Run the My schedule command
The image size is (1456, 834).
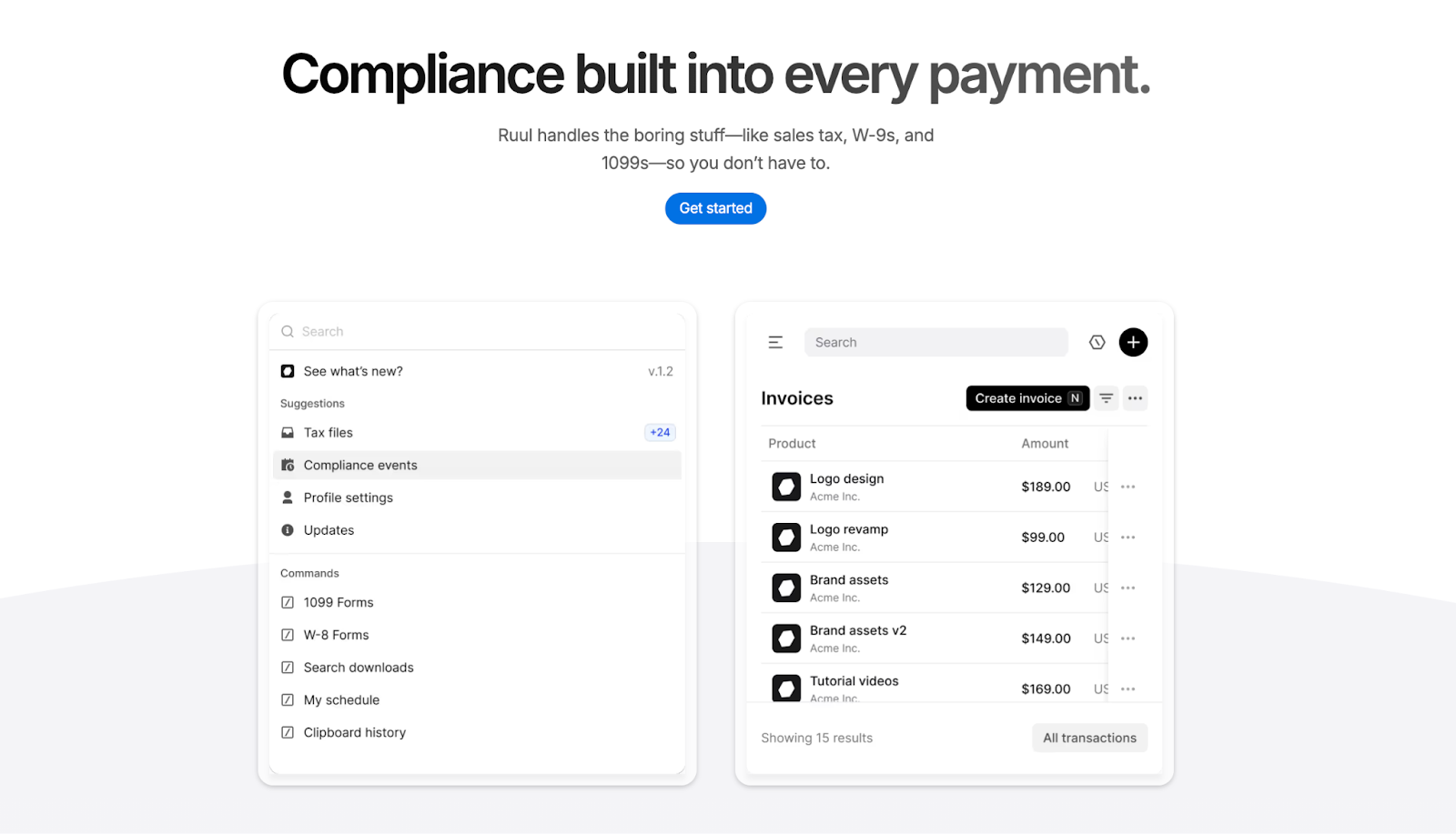[x=477, y=700]
